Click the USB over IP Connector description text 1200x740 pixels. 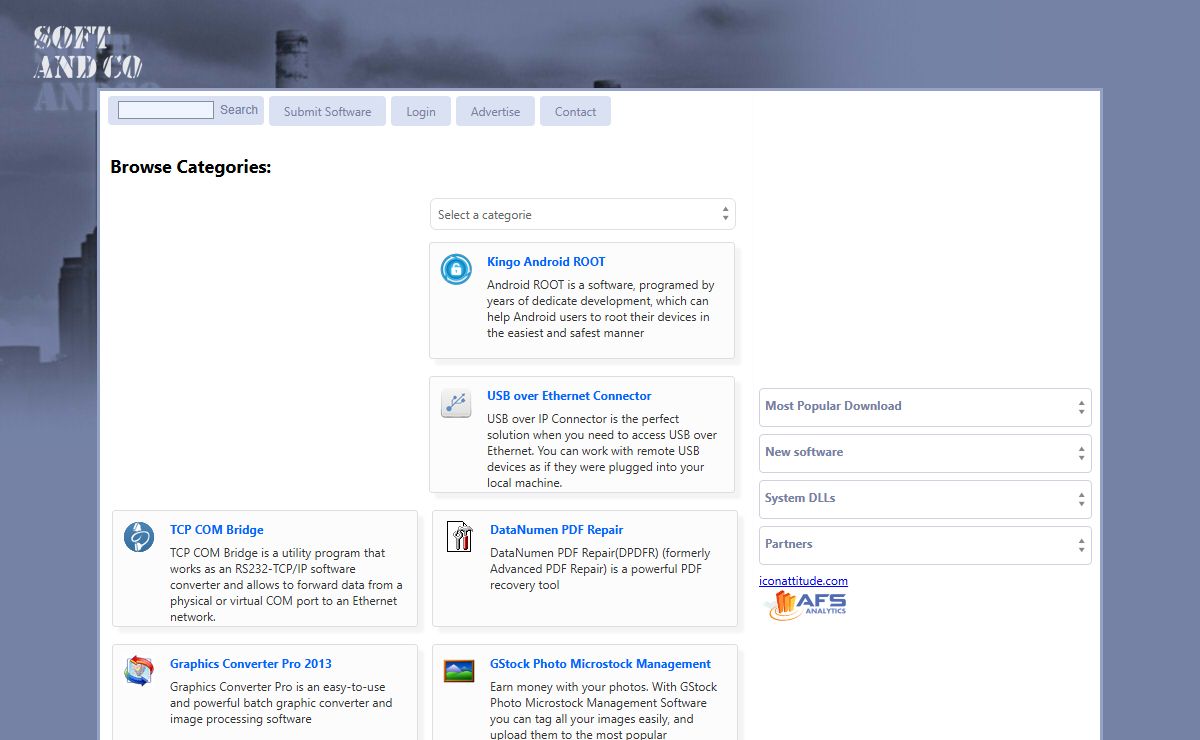pyautogui.click(x=602, y=451)
